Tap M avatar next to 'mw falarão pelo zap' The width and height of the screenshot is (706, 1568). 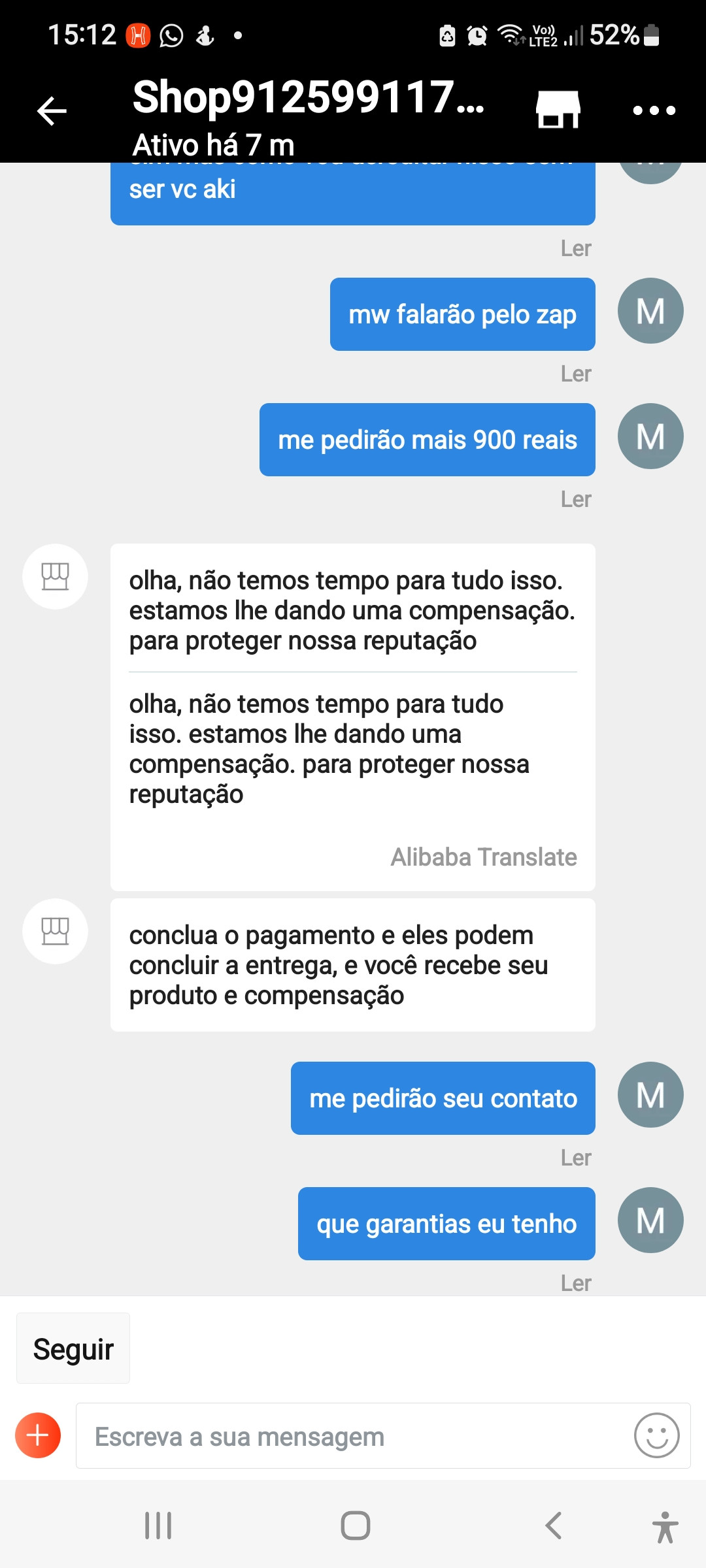point(650,311)
